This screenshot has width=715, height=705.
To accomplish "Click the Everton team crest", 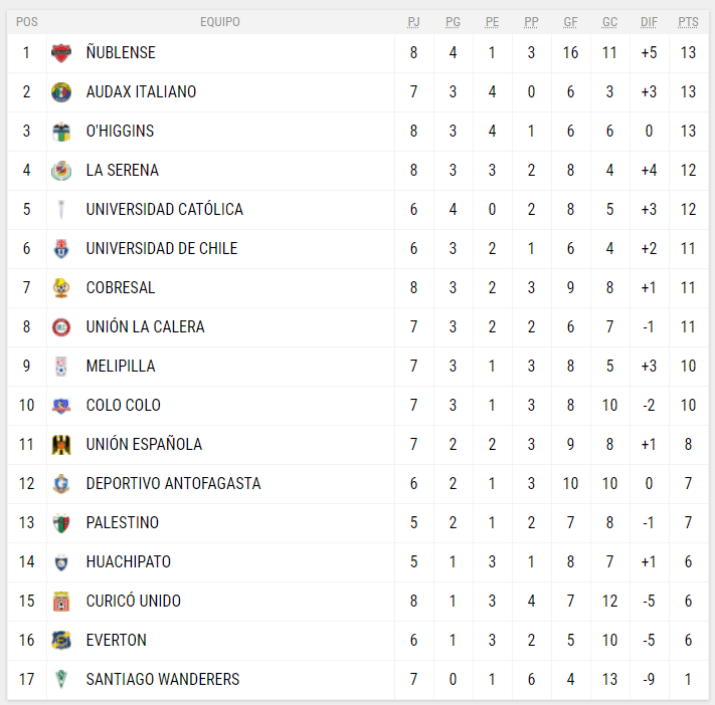I will (62, 640).
